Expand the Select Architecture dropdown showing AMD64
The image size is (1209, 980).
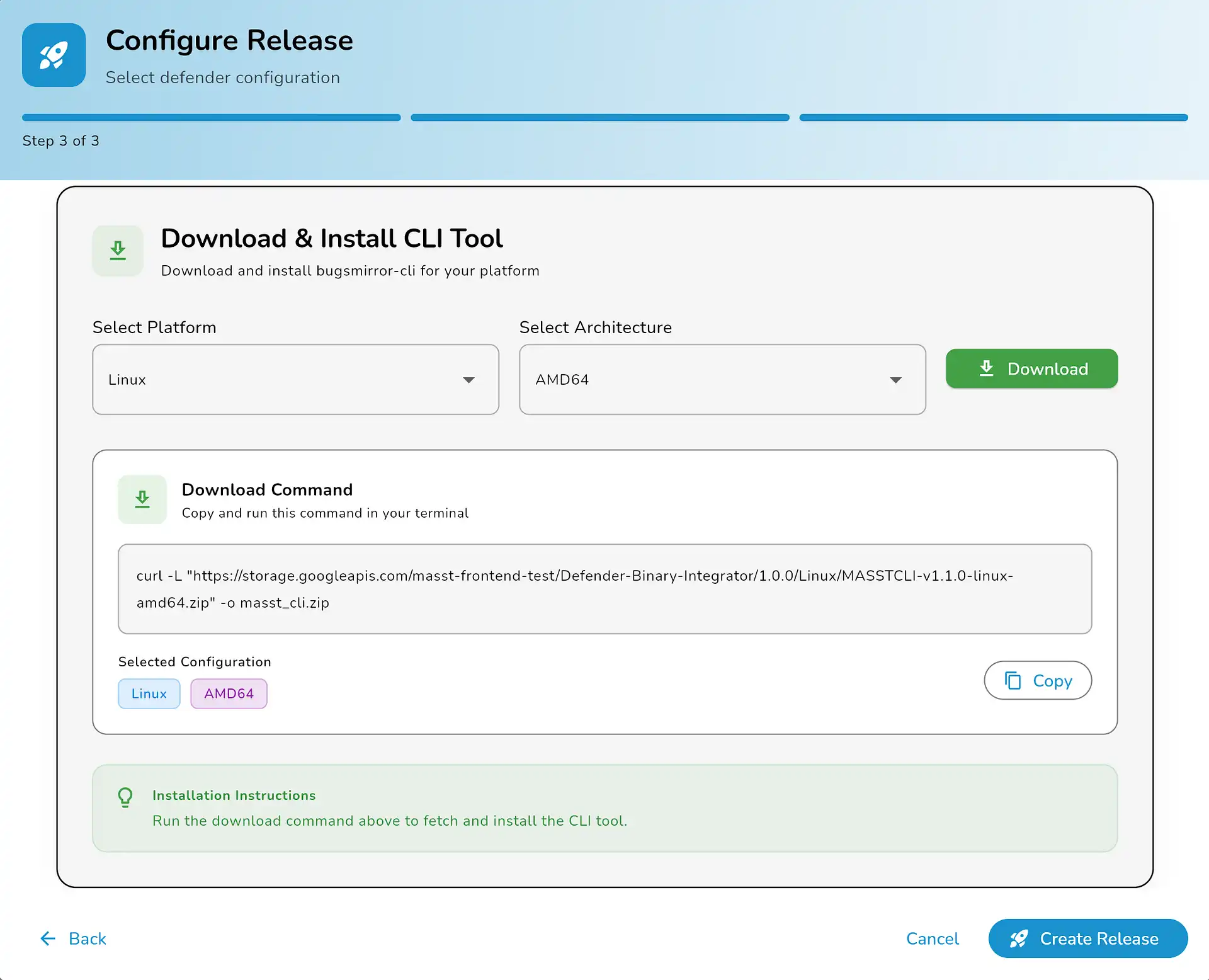(x=722, y=380)
